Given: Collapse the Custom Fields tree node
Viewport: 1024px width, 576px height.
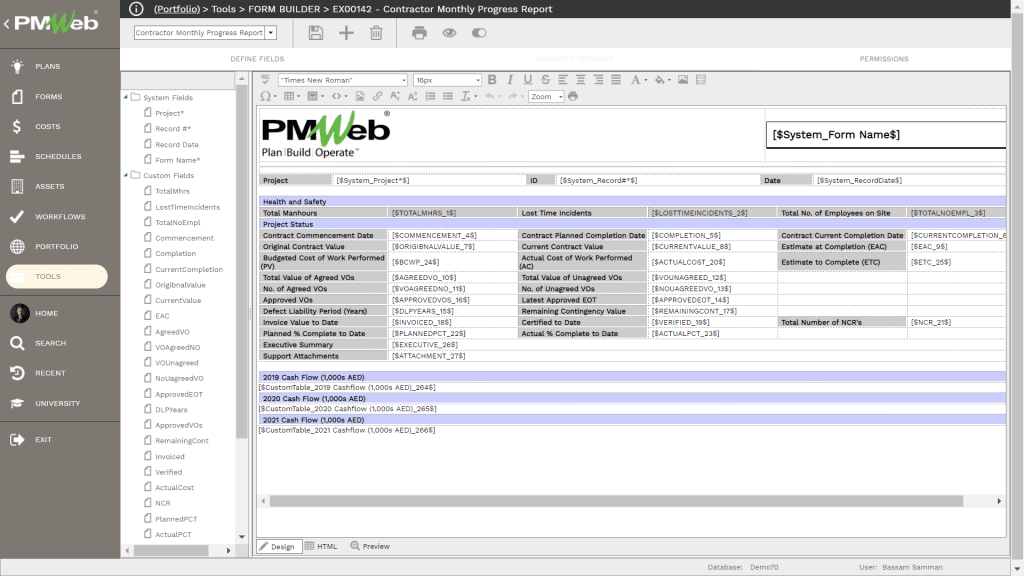Looking at the screenshot, I should pos(126,175).
